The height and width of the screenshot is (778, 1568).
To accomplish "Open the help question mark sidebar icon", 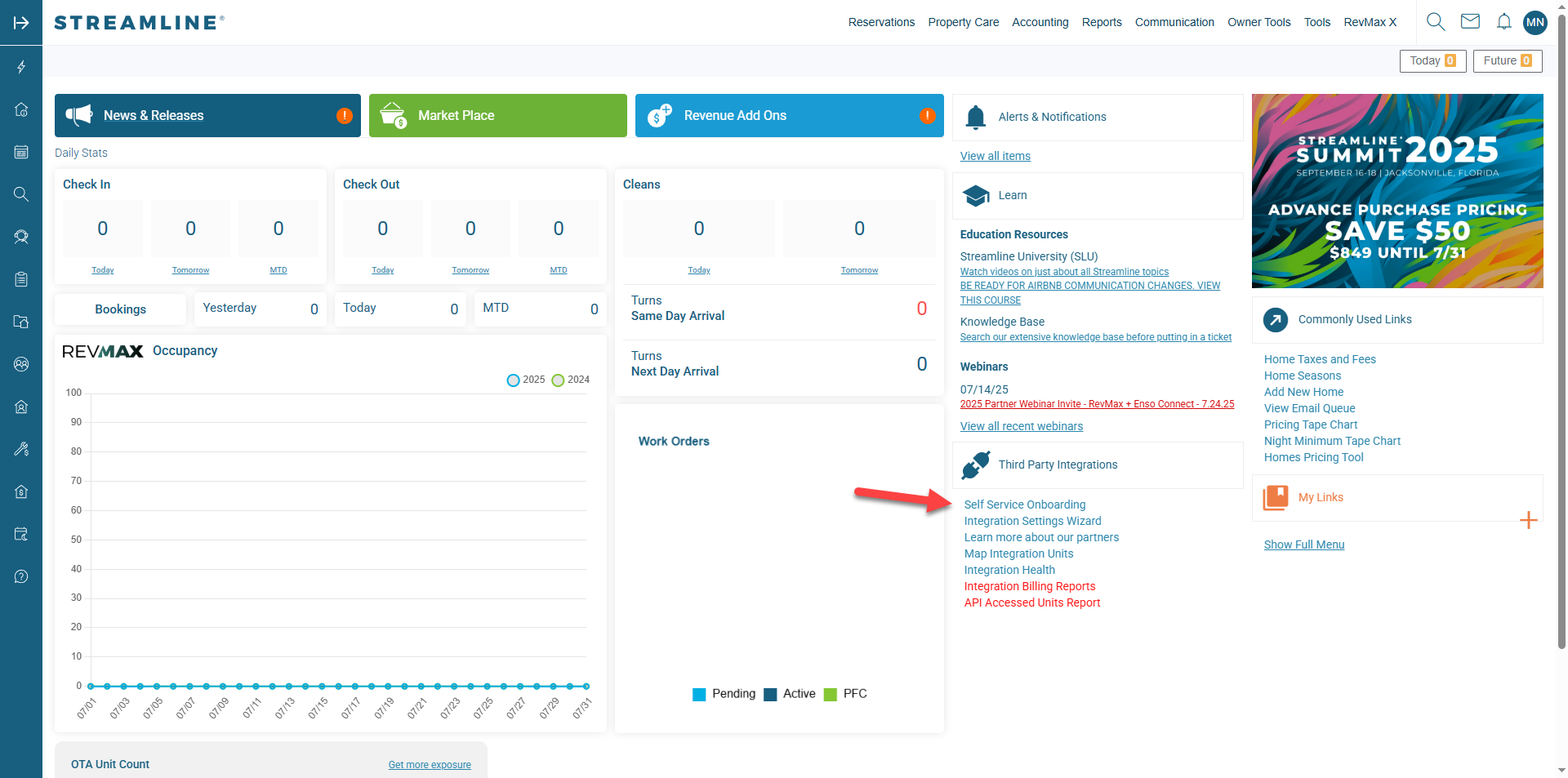I will click(x=21, y=576).
